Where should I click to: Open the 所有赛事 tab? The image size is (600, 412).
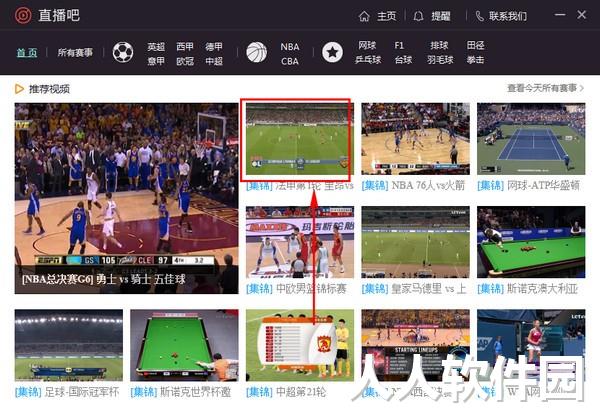pos(75,52)
